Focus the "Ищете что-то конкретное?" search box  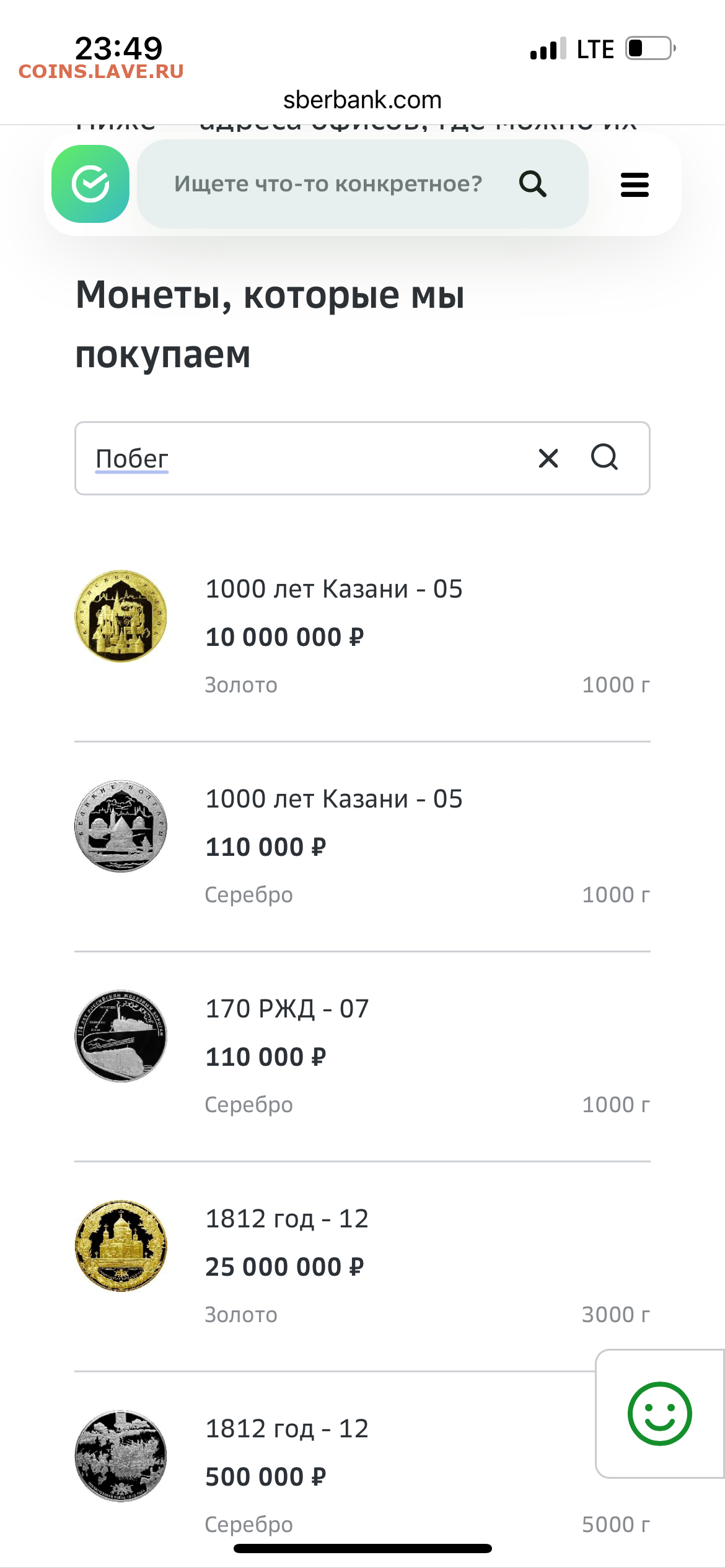tap(328, 184)
